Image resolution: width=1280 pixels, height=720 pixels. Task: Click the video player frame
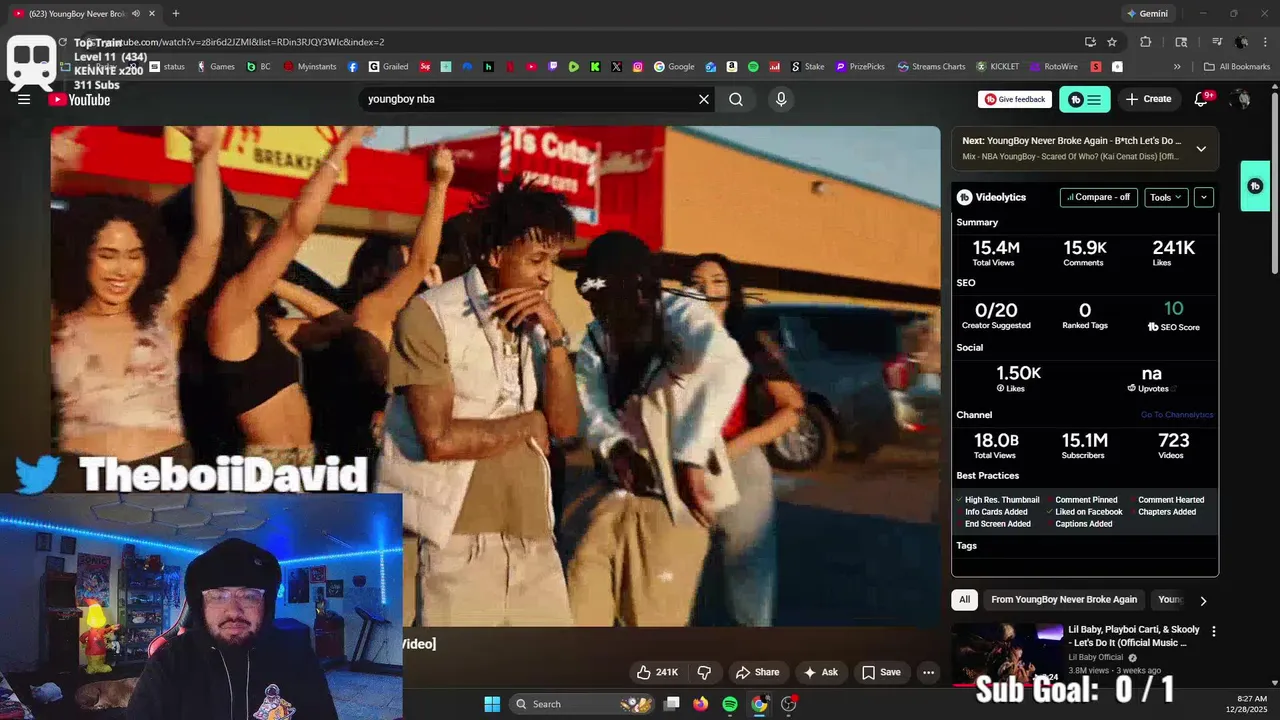click(495, 376)
